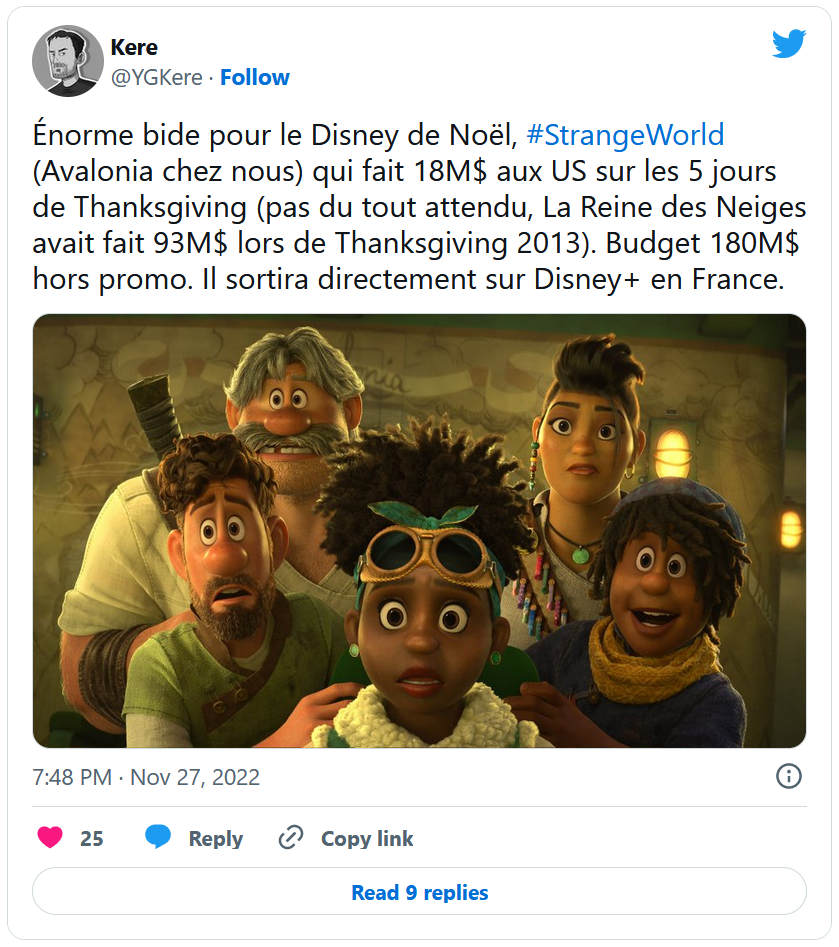Click the chain link copy icon
839x947 pixels.
tap(291, 838)
